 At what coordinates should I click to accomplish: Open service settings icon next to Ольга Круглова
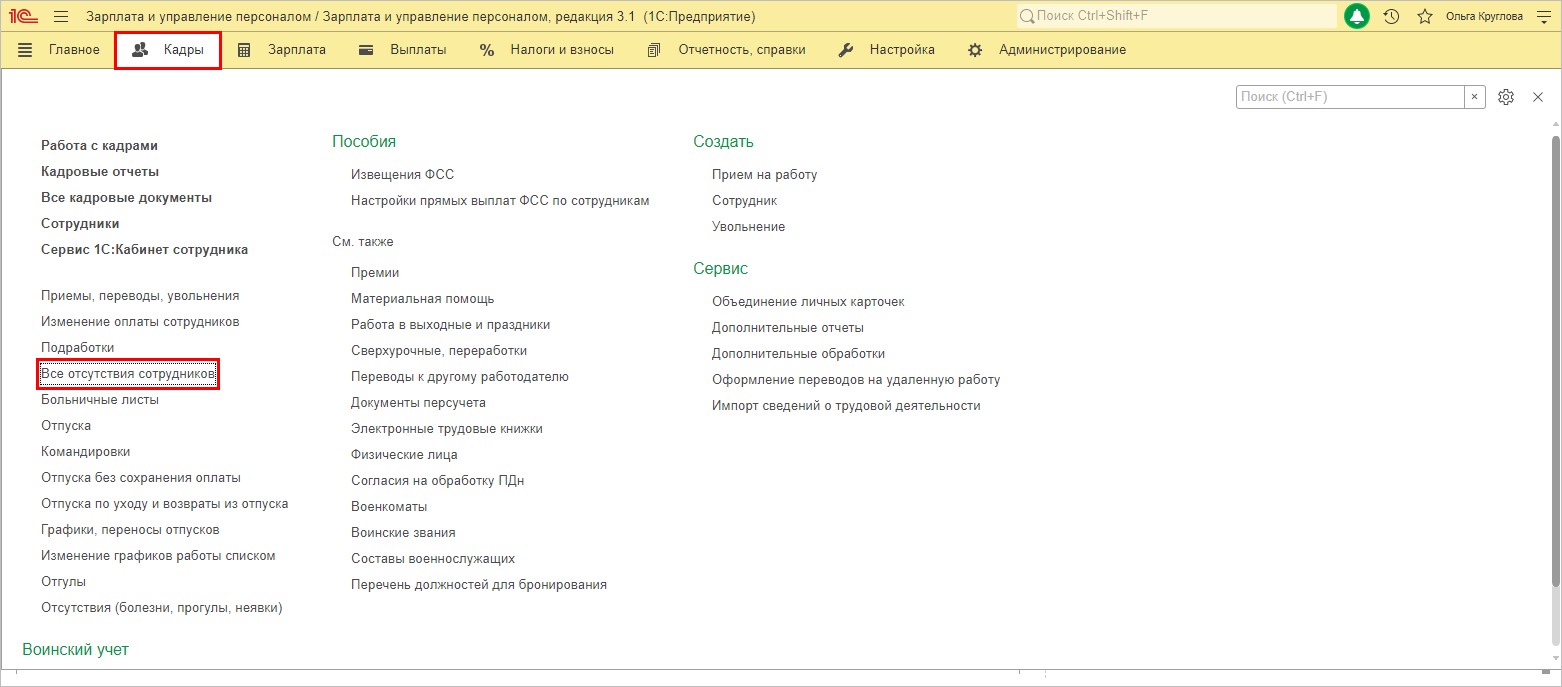pyautogui.click(x=1543, y=17)
